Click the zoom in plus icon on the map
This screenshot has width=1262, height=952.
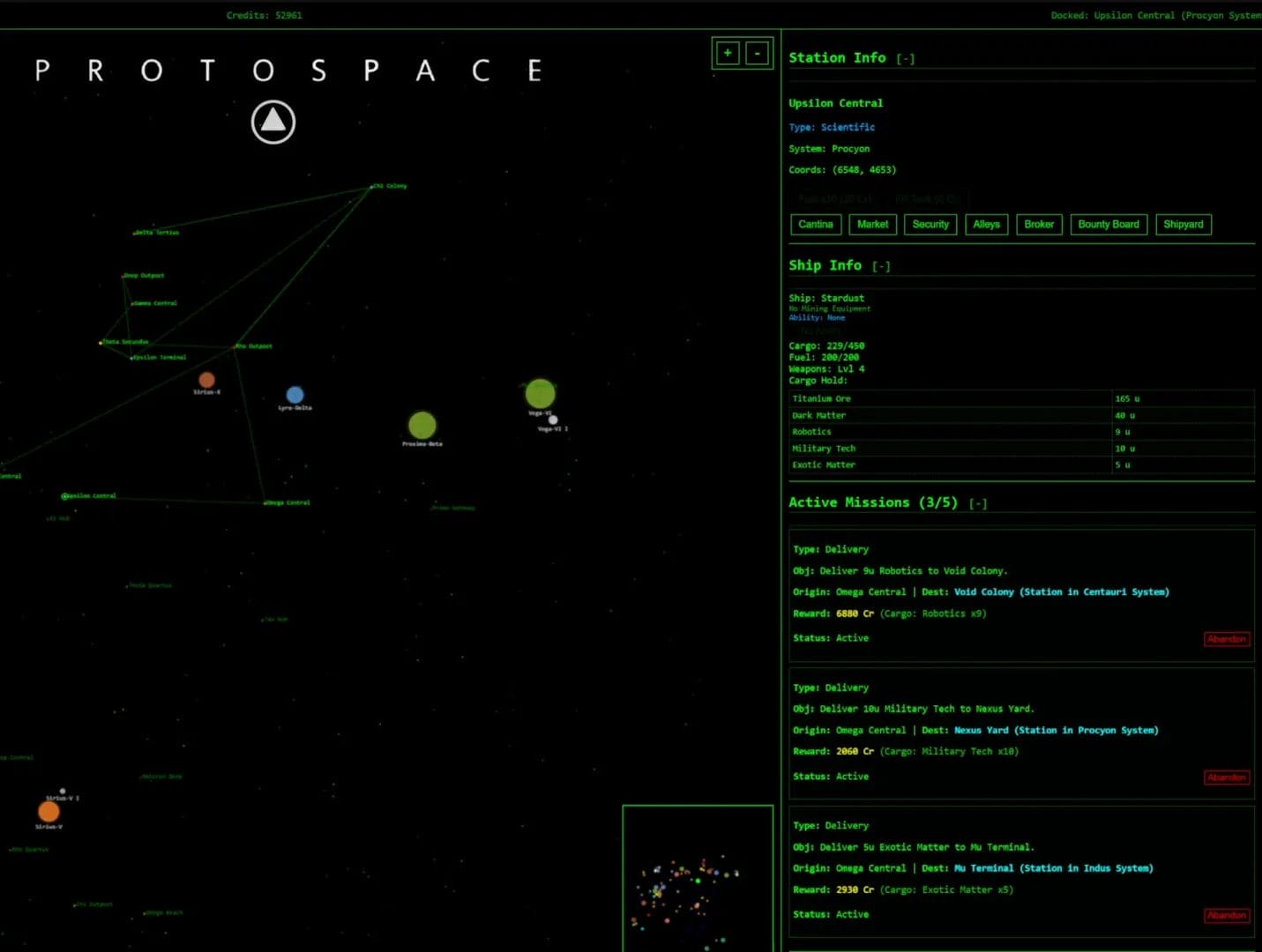coord(727,53)
